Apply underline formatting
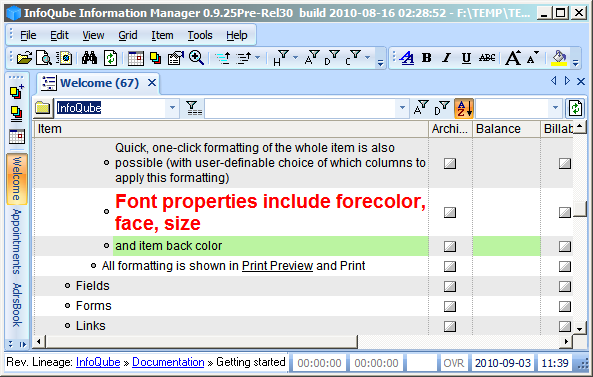Screen dimensions: 593x377 [x=466, y=58]
